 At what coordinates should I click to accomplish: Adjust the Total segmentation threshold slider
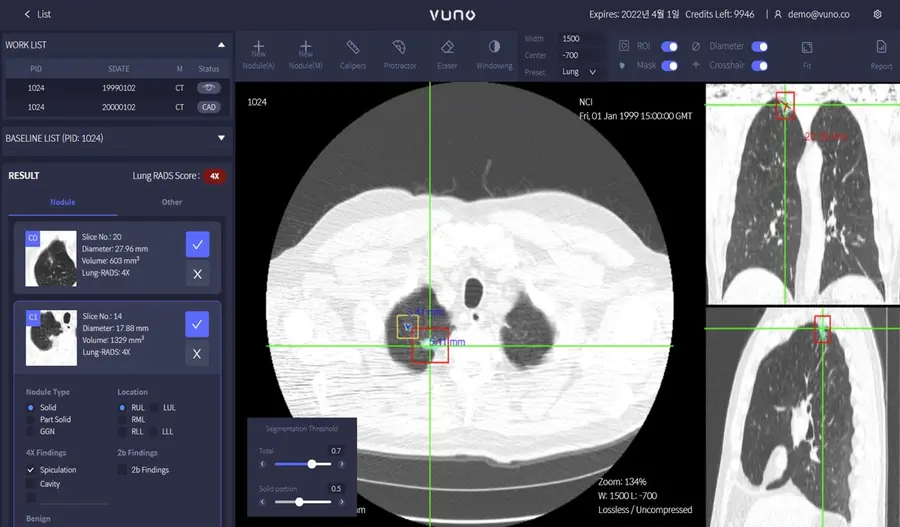point(313,464)
